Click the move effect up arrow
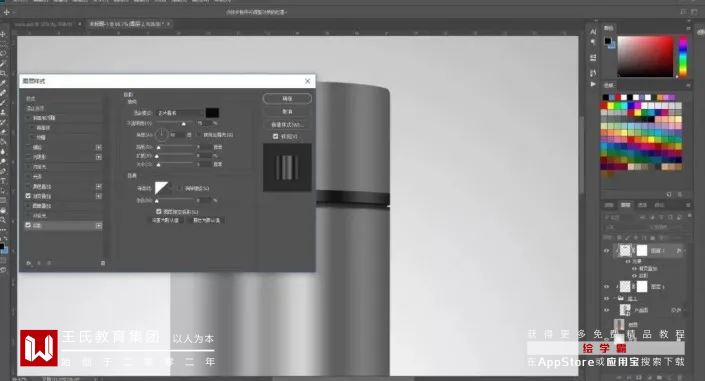Screen dimensions: 705x381 (x=39, y=263)
